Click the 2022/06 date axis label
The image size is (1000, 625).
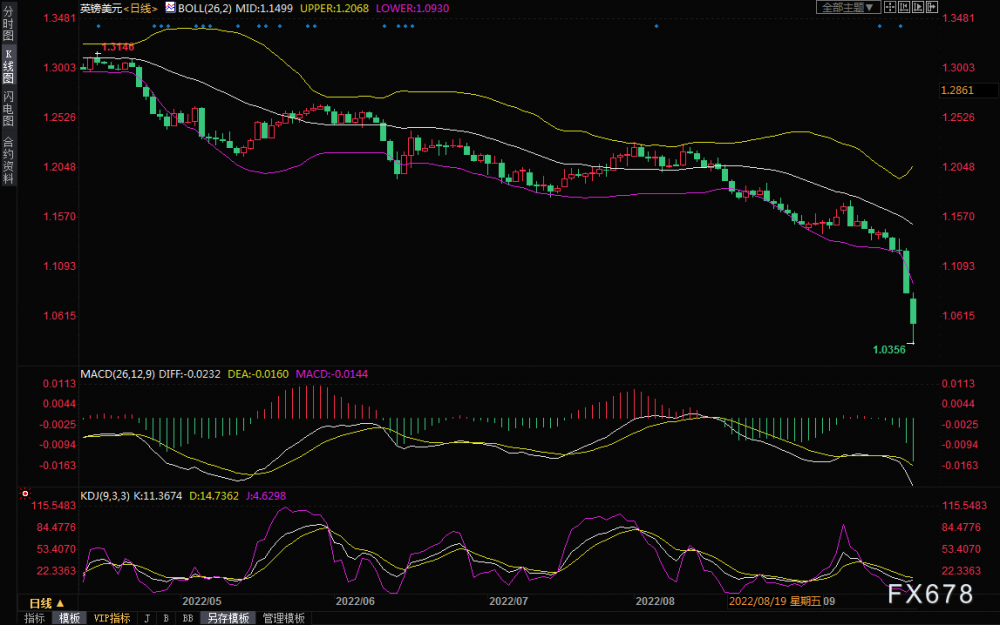click(355, 601)
